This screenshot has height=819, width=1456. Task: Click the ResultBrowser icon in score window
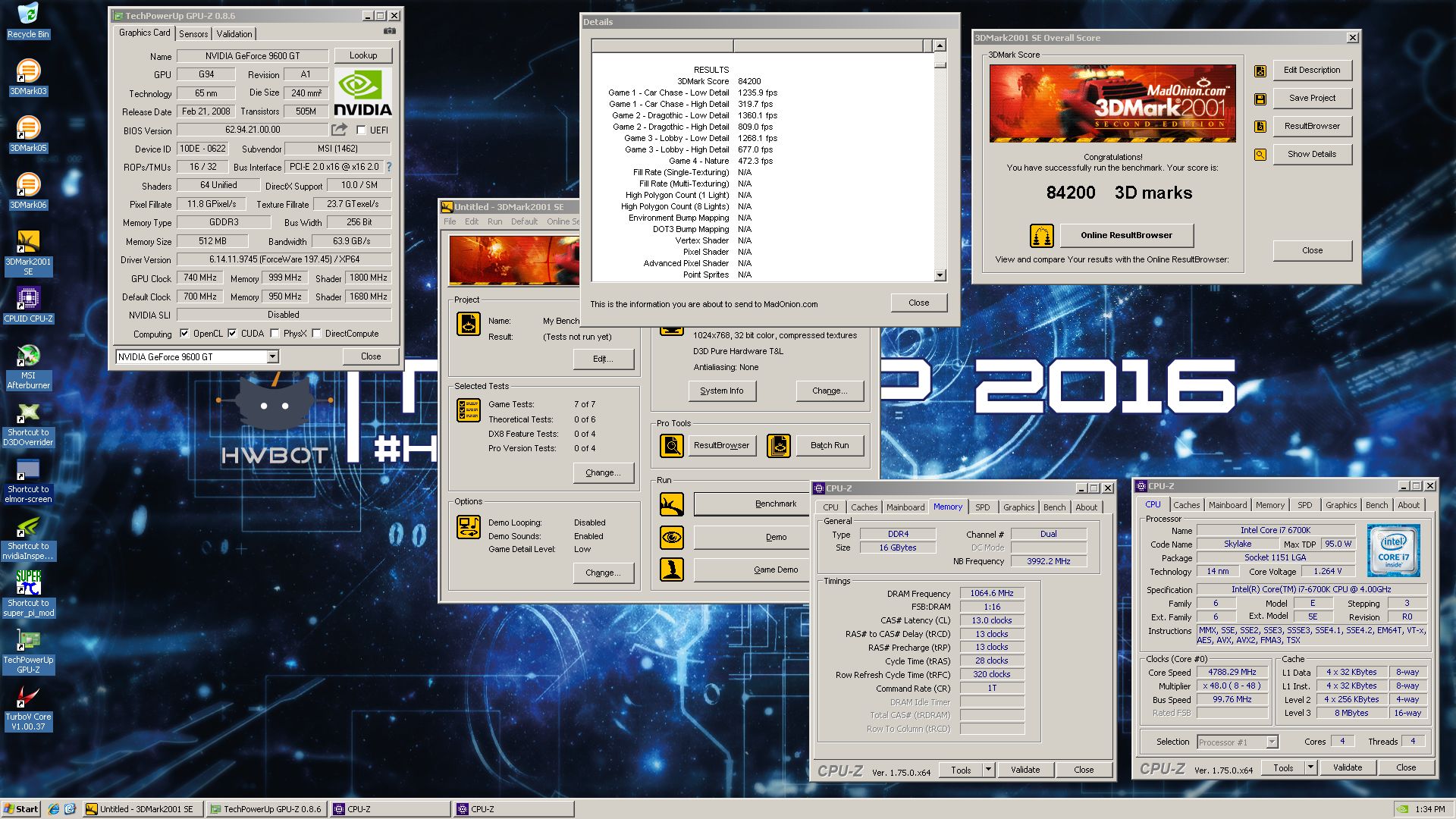1260,127
